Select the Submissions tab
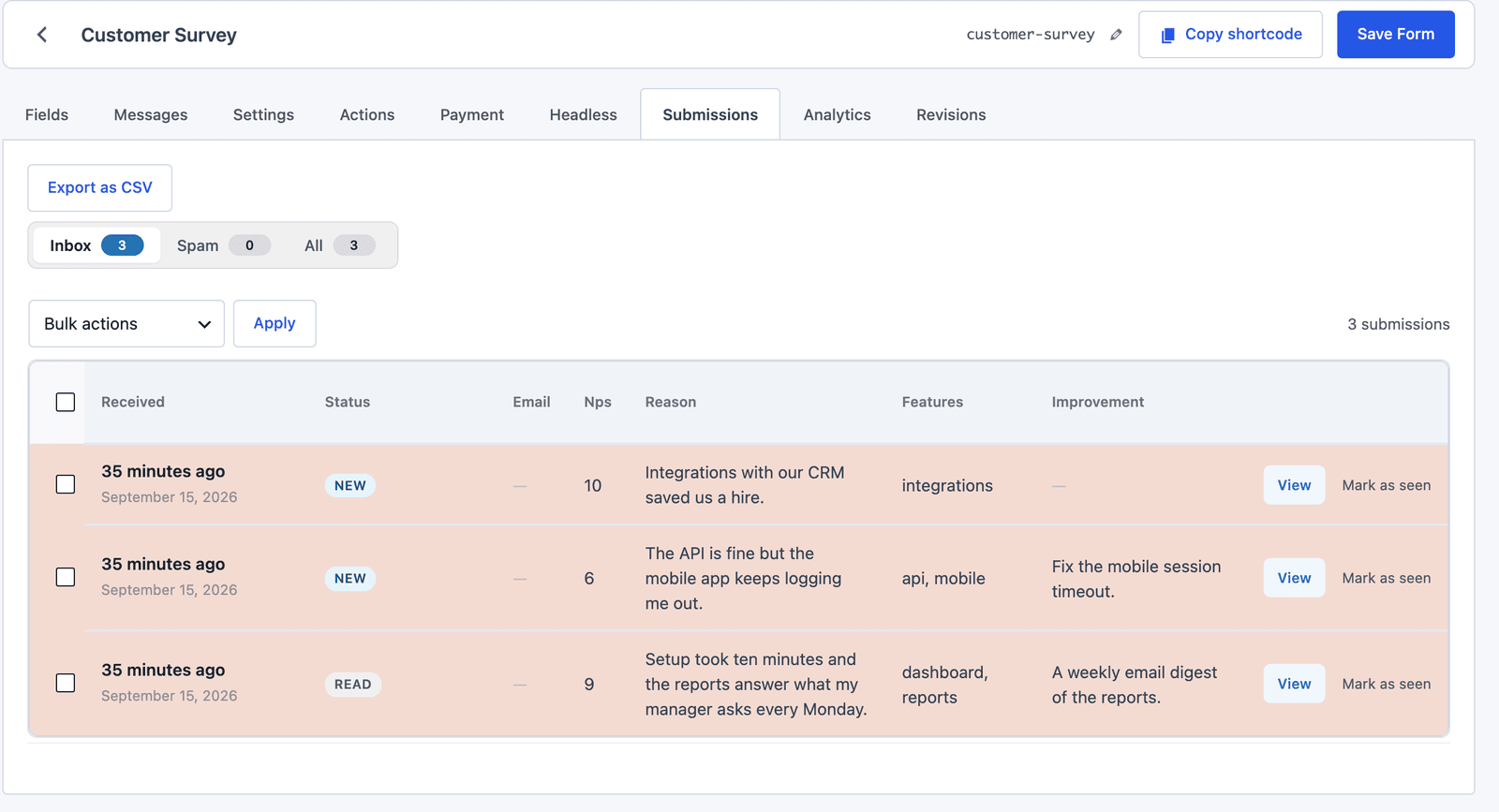Image resolution: width=1499 pixels, height=812 pixels. click(710, 114)
